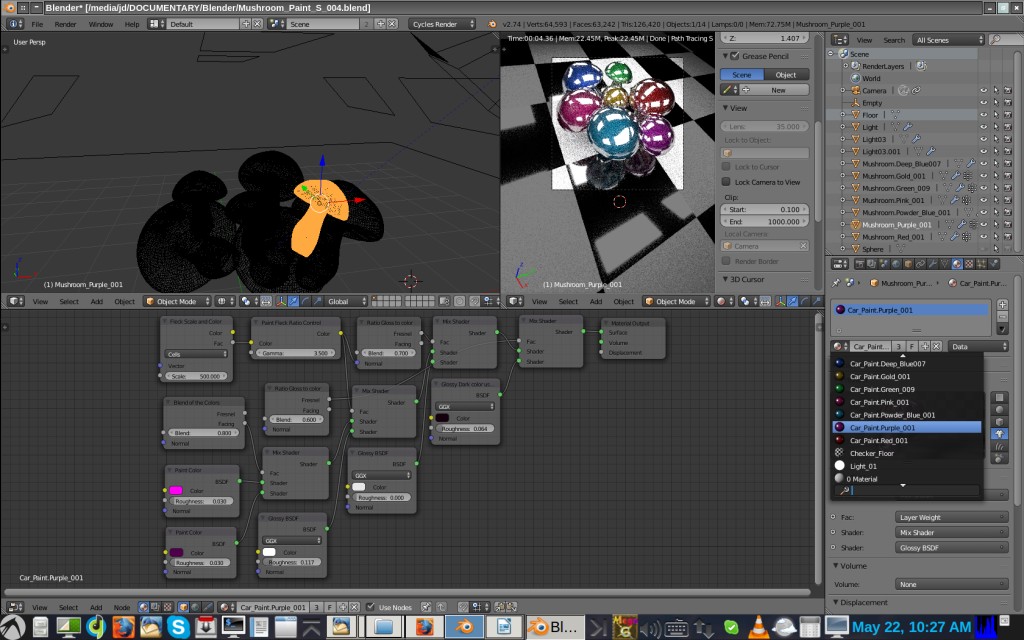The image size is (1024, 640).
Task: Open the Object menu in the 3D viewport
Action: click(x=124, y=301)
